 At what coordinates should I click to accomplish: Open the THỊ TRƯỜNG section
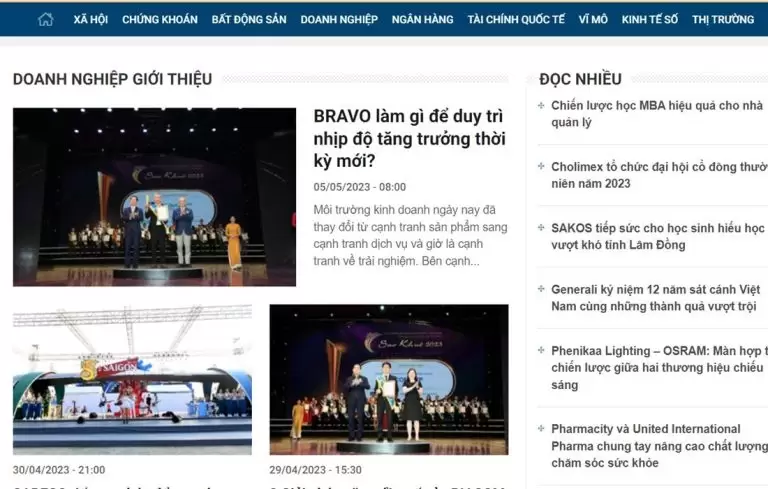723,20
